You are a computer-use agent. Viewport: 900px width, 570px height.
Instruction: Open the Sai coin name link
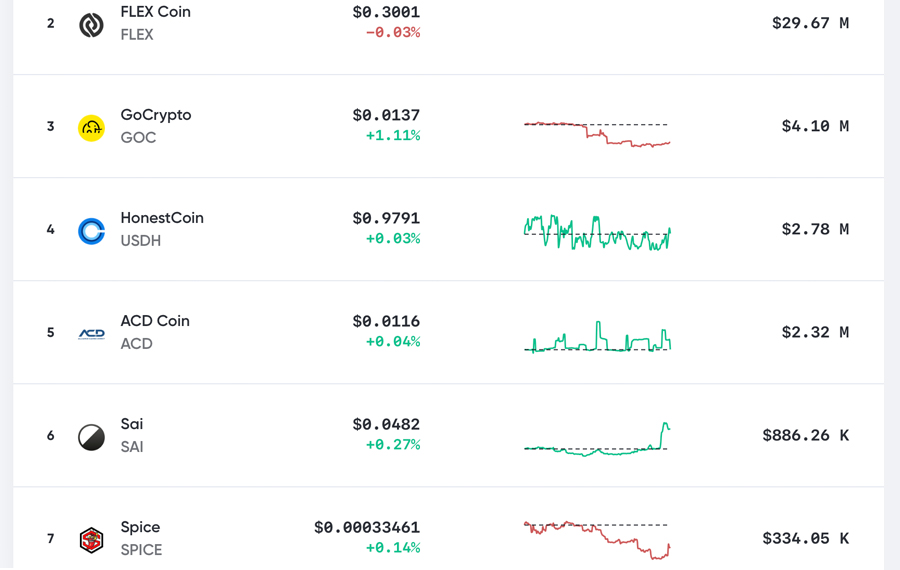click(131, 424)
